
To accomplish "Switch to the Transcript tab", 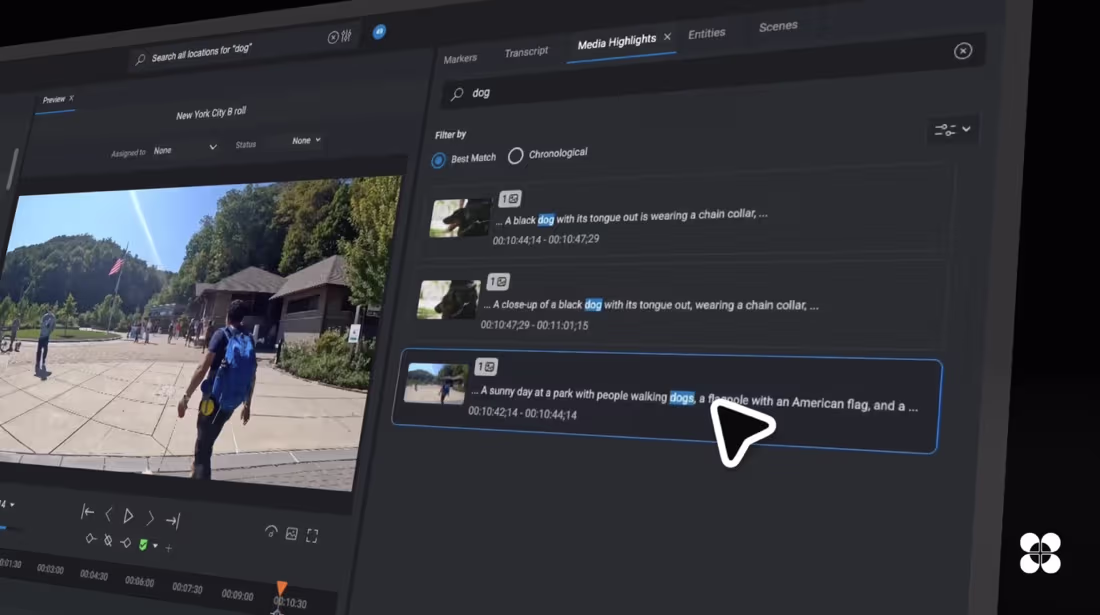I will click(526, 52).
